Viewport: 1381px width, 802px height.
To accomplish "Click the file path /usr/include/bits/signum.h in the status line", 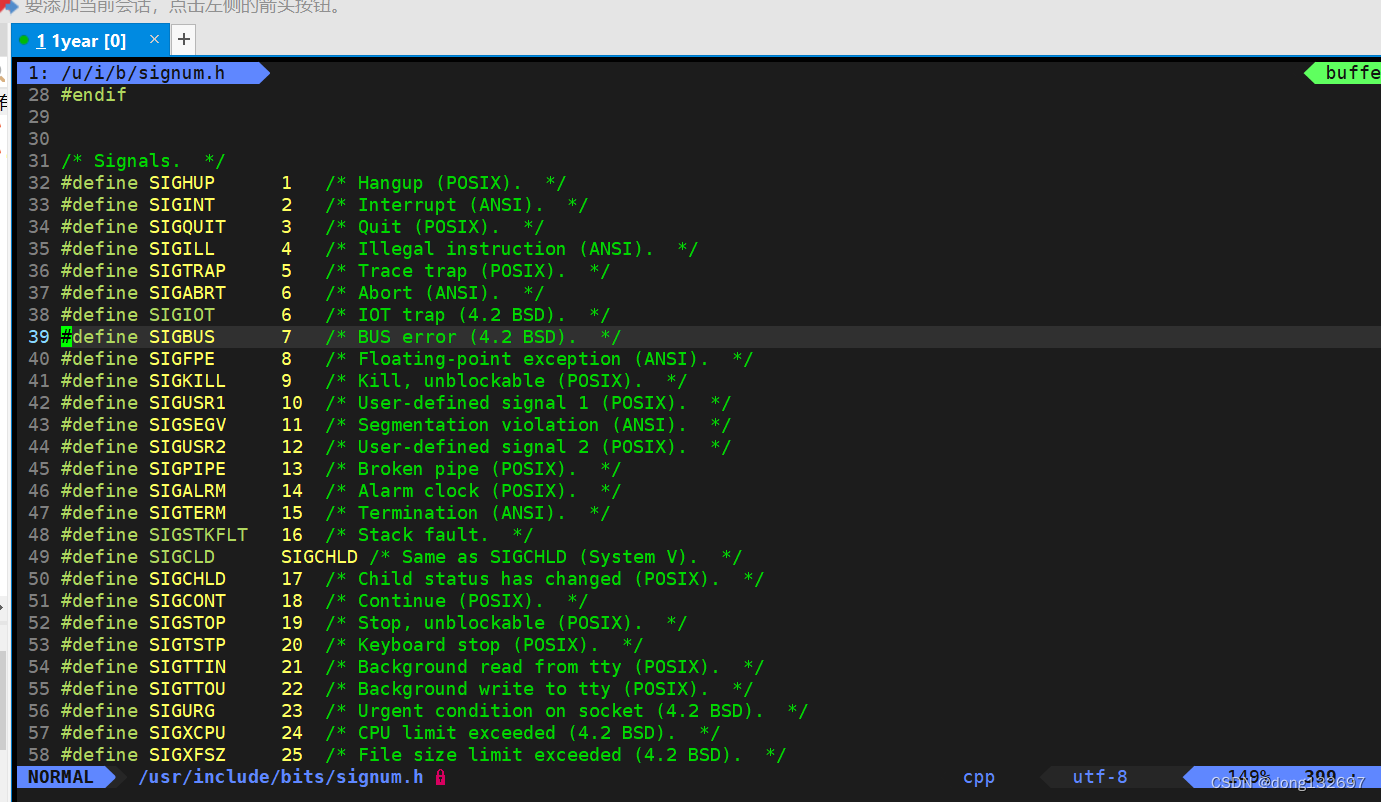I will [280, 777].
